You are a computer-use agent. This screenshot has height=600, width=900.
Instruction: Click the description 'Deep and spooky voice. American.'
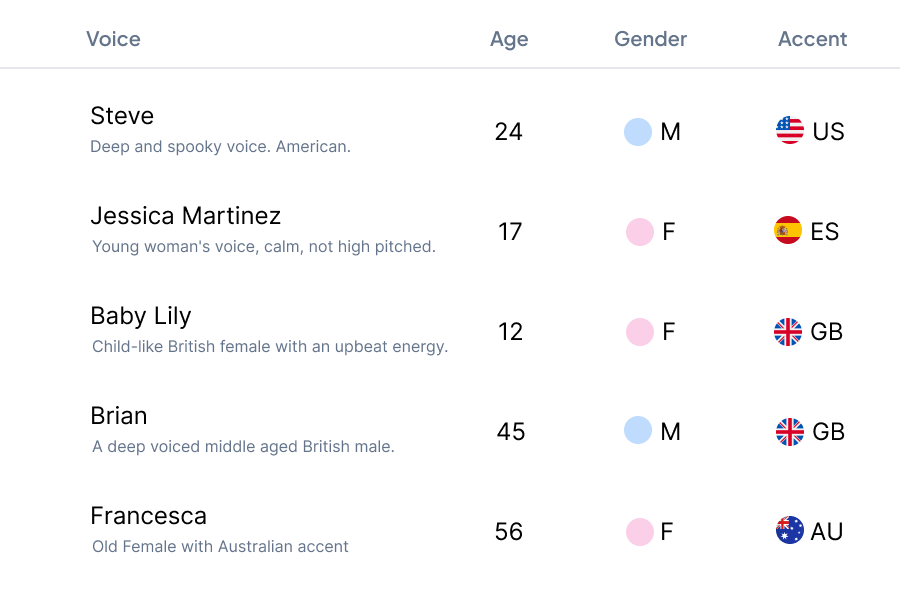(x=220, y=147)
